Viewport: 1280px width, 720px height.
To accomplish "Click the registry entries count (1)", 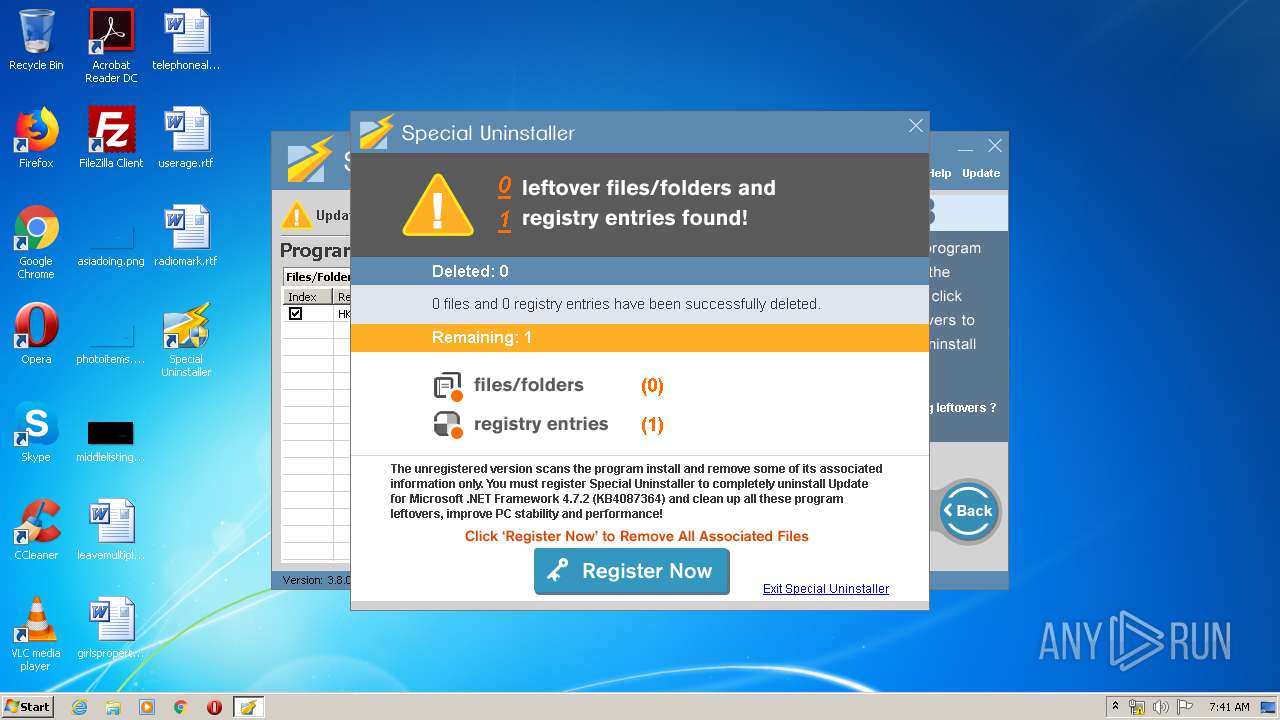I will coord(652,425).
